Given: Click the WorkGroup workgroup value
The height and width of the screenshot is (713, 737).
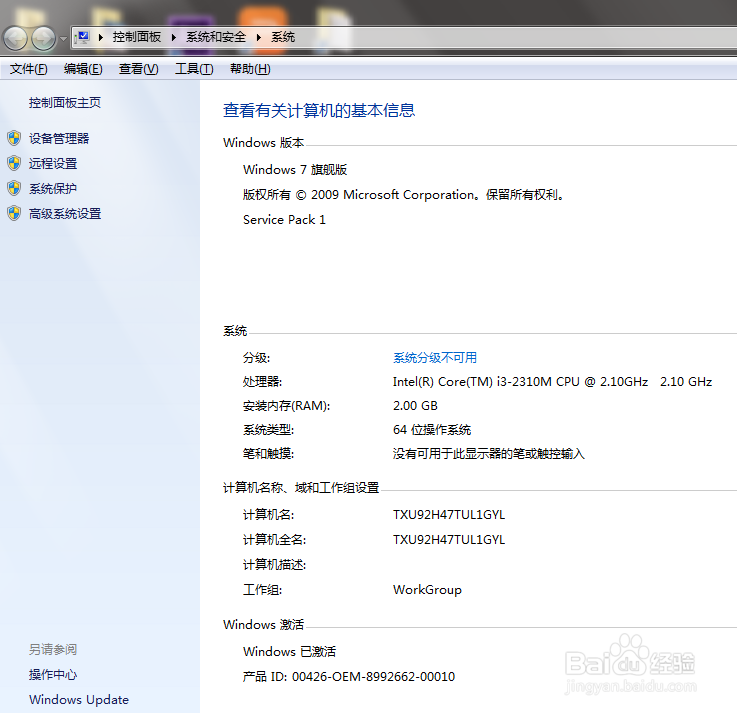Looking at the screenshot, I should coord(427,589).
